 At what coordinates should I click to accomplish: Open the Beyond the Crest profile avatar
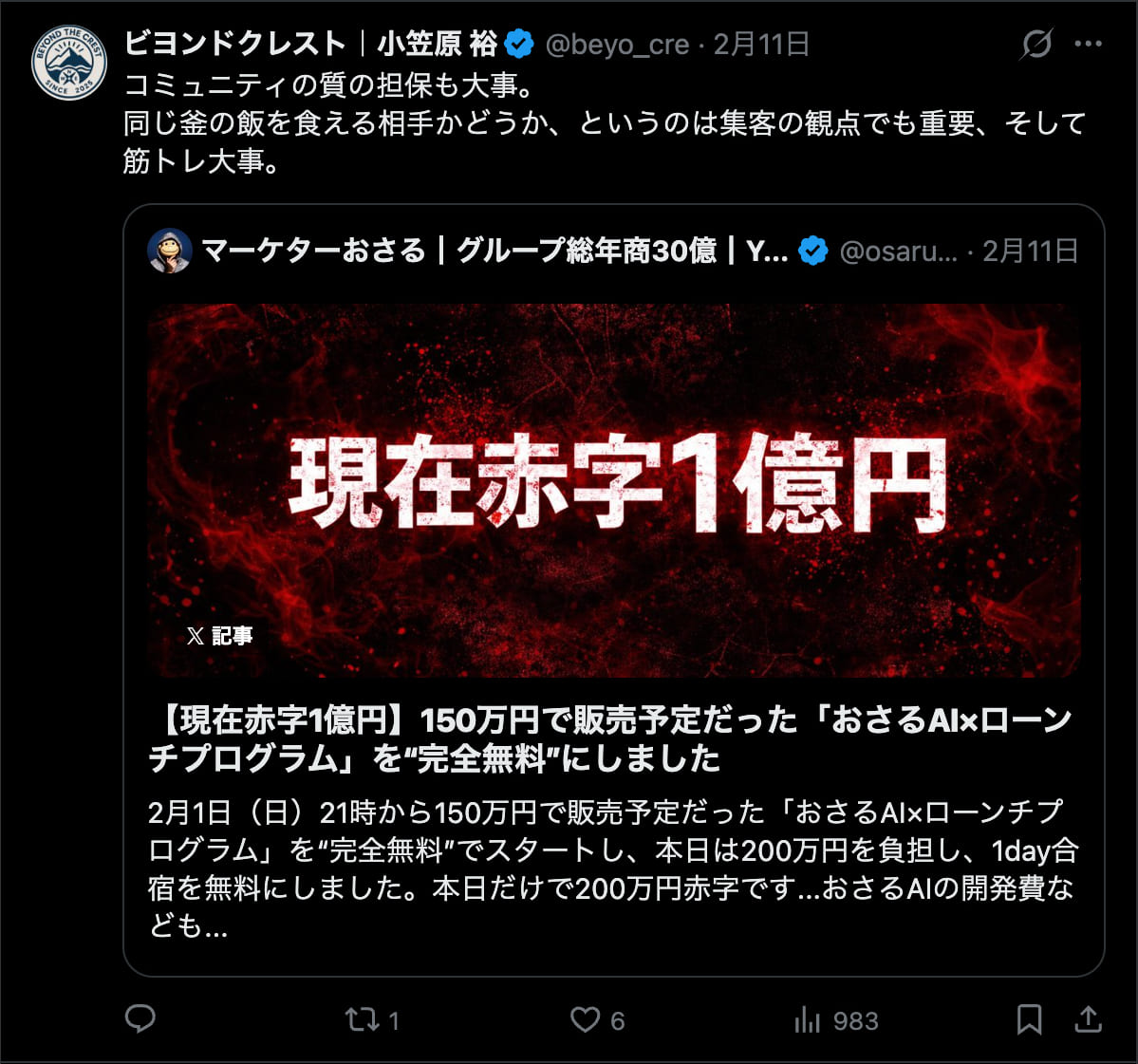click(69, 63)
